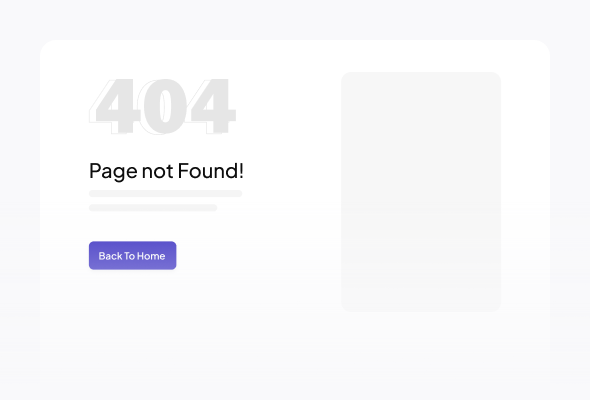Click the last digit 4 of 404
Viewport: 590px width, 400px height.
point(213,106)
